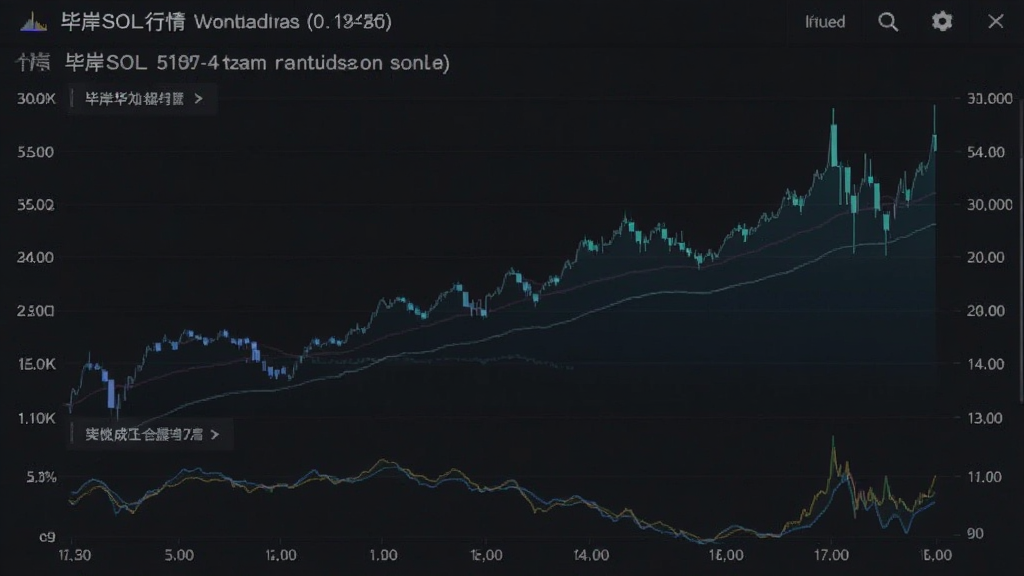Click the "55.00" left price axis label
This screenshot has width=1024, height=576.
click(x=35, y=152)
